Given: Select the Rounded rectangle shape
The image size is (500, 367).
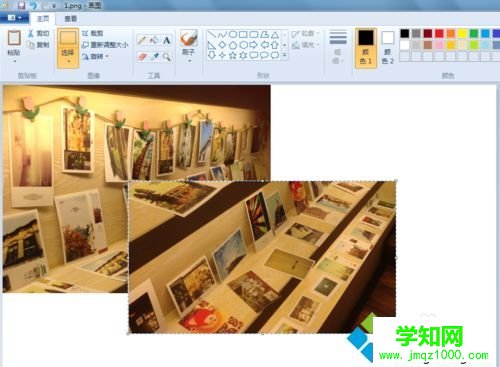Looking at the screenshot, I should [x=254, y=34].
